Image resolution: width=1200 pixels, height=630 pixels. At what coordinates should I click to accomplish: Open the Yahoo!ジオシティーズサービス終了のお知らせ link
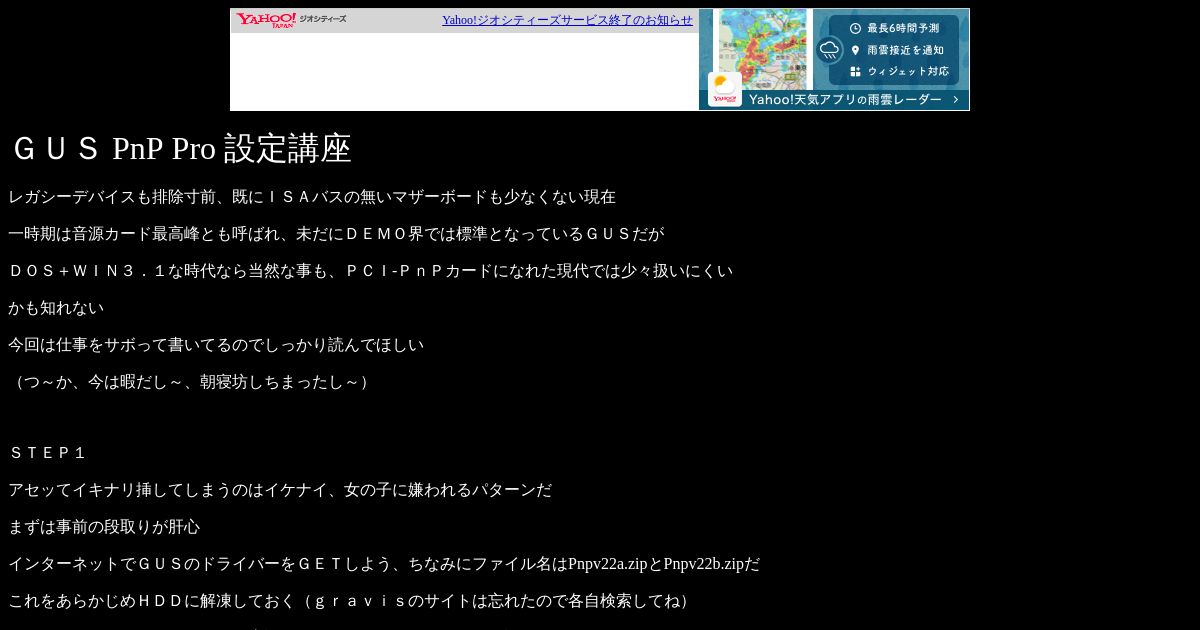point(567,20)
